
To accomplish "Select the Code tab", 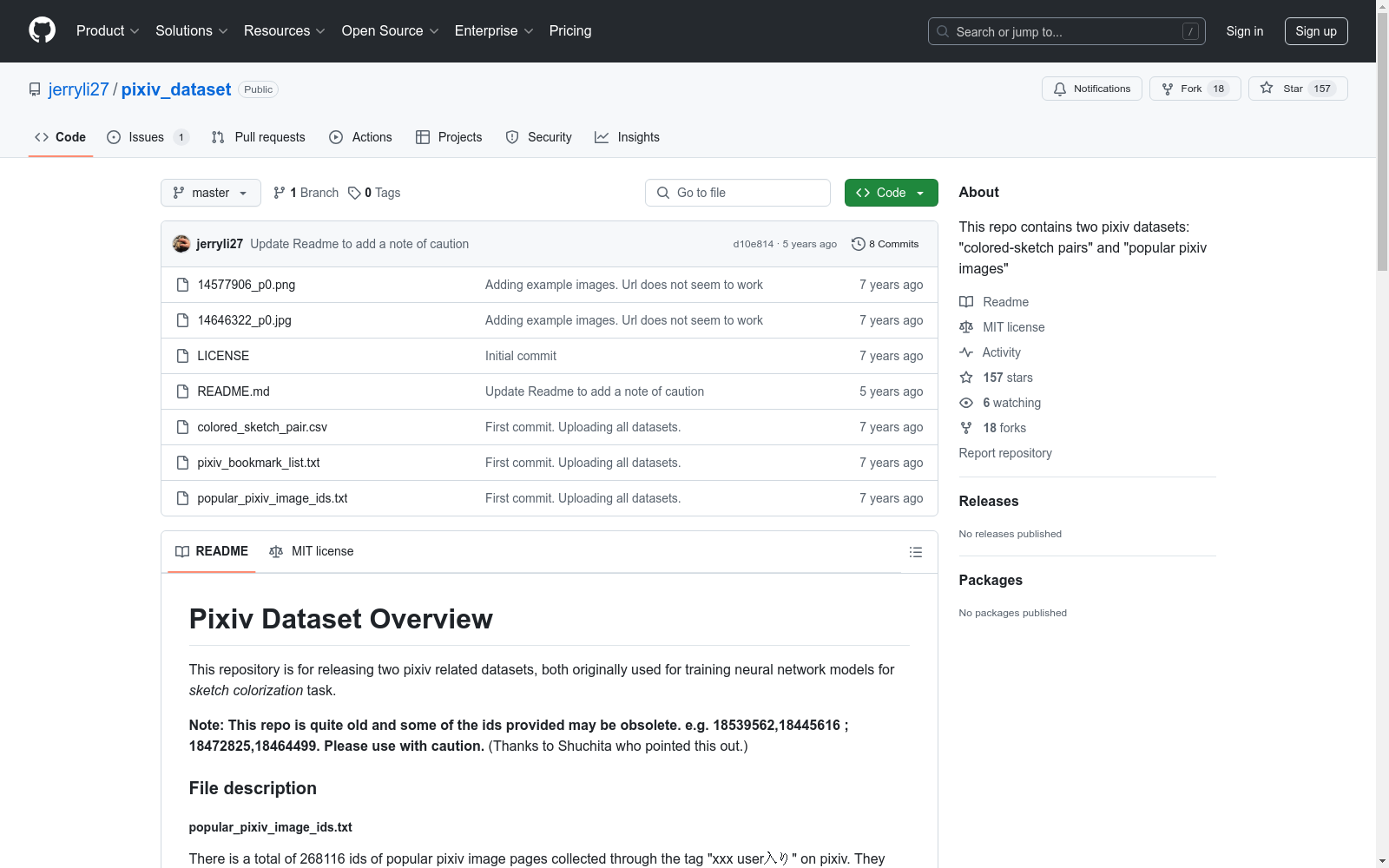I will click(x=61, y=137).
